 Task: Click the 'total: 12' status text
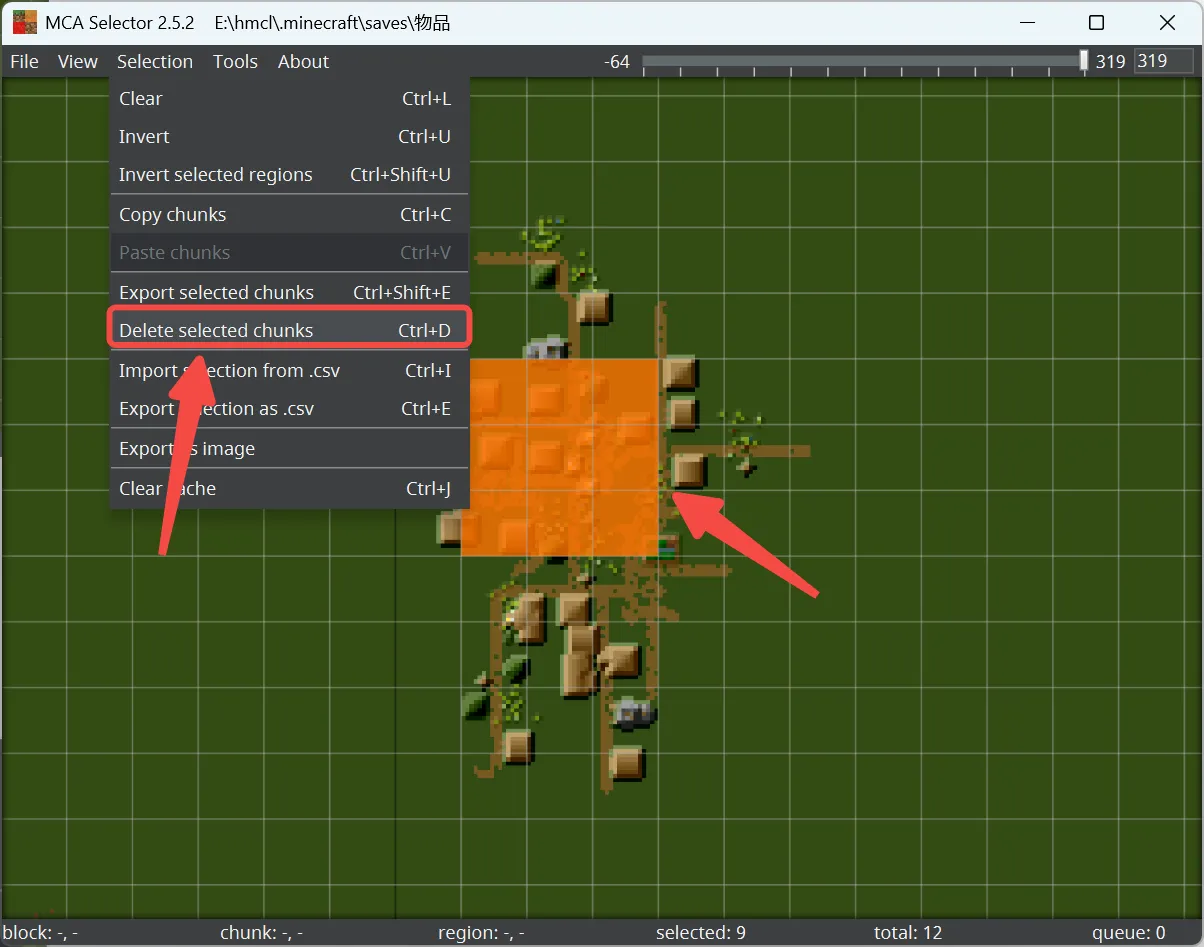tap(908, 933)
